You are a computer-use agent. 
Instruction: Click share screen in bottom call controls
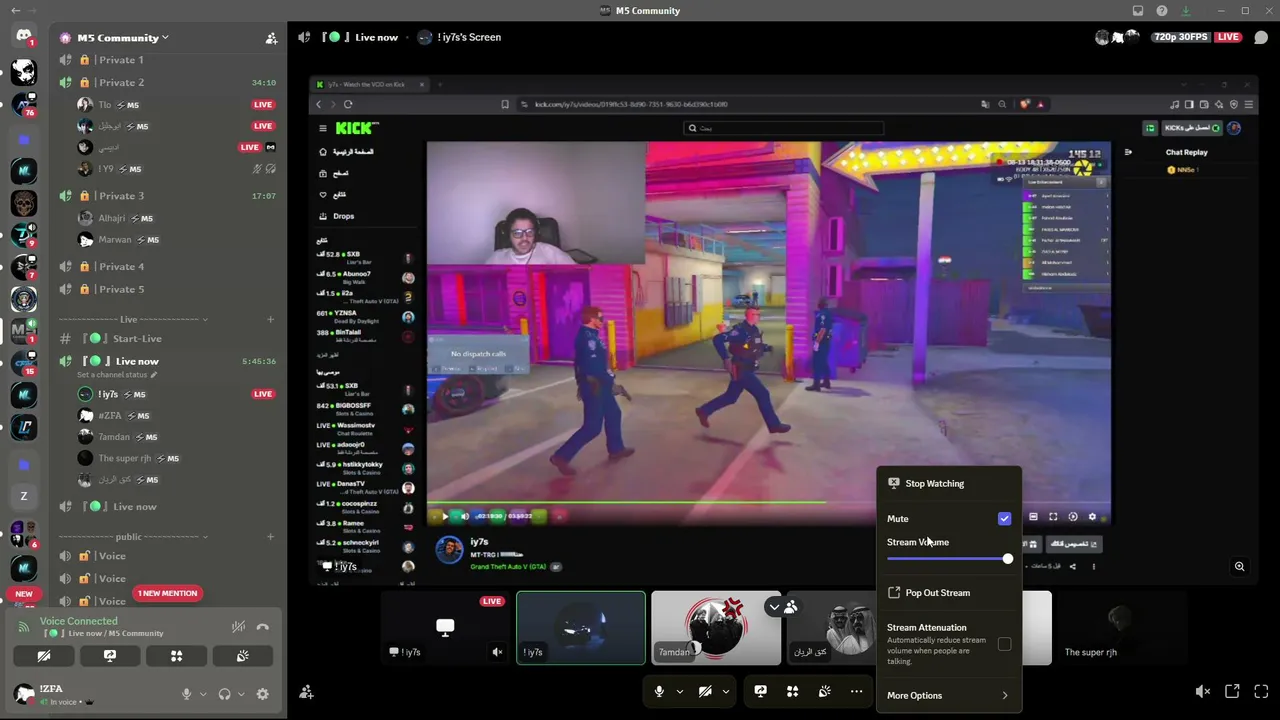760,691
